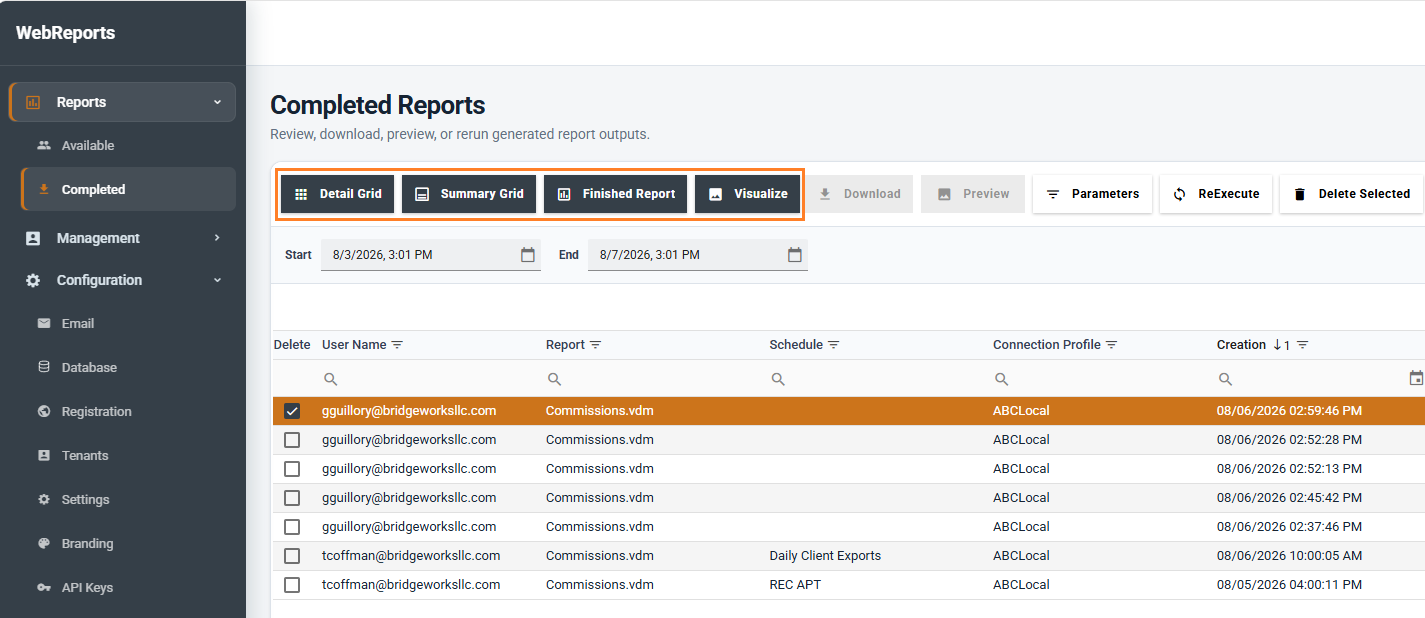Click the Creation column filter icon

click(x=1303, y=345)
